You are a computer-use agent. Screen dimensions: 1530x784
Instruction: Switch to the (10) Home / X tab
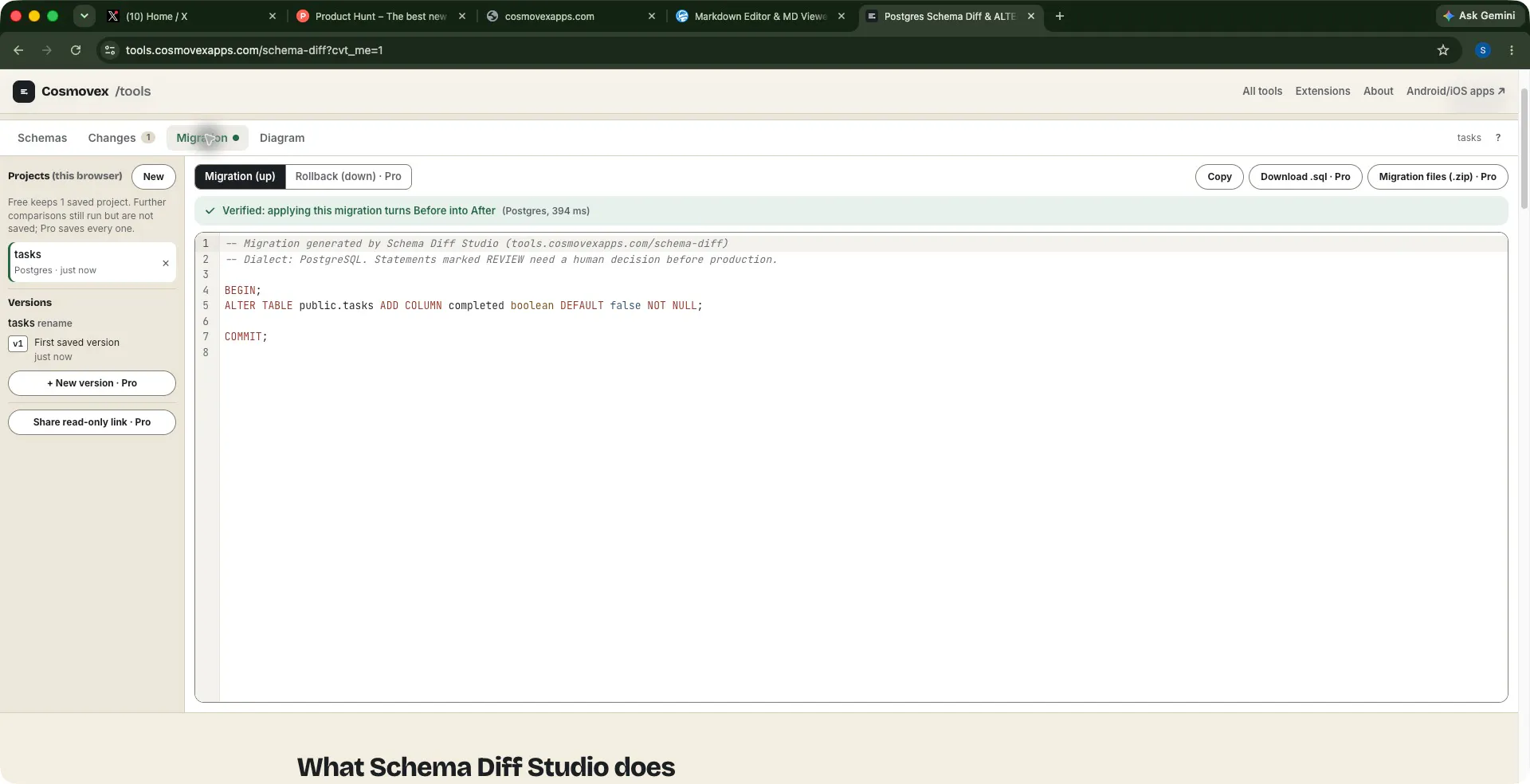[191, 16]
